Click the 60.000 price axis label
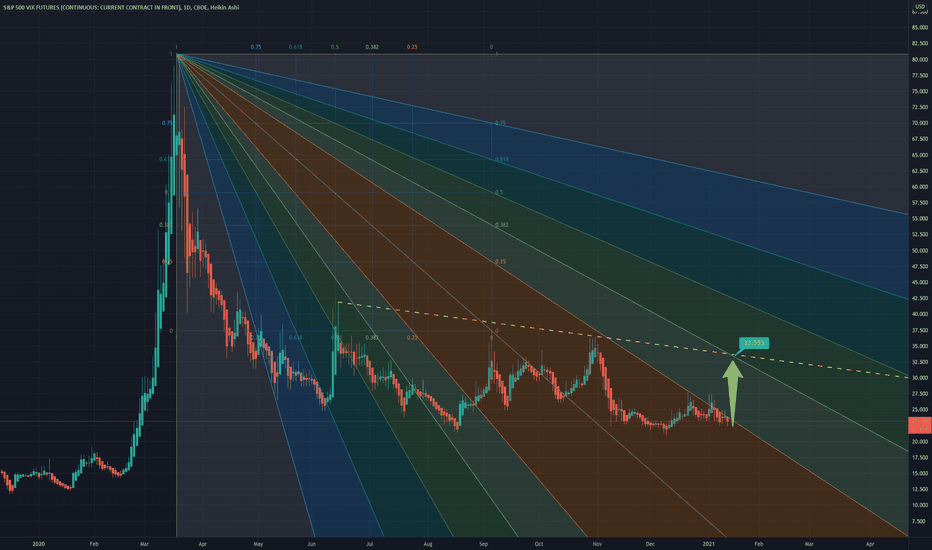Screen dimensions: 932x550 (920, 187)
